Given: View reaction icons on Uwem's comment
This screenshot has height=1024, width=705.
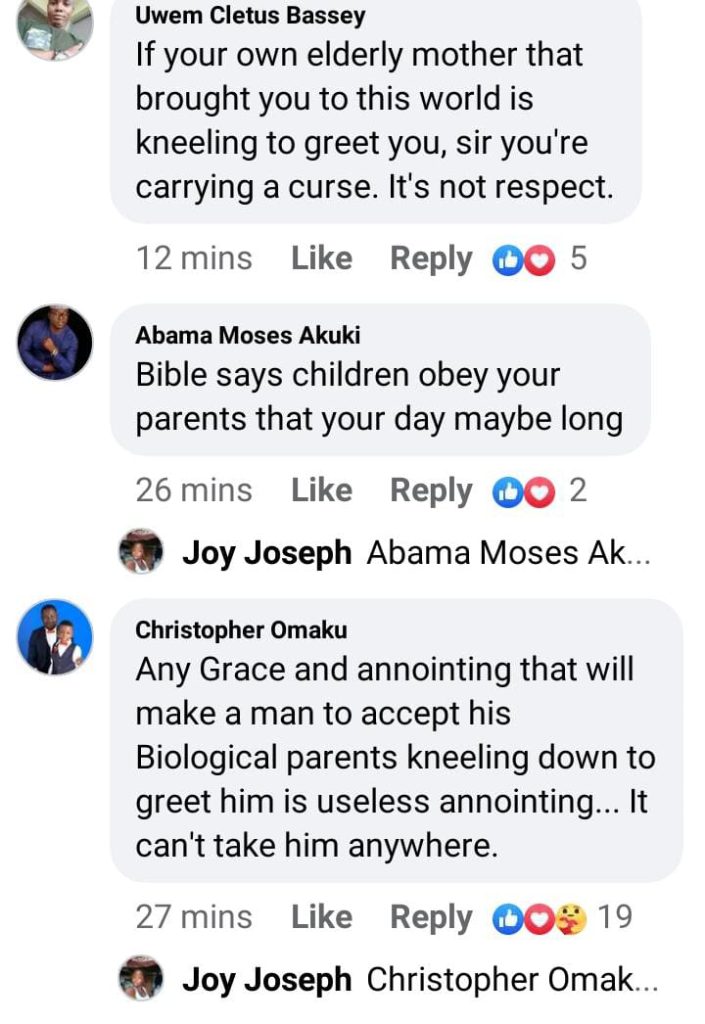Looking at the screenshot, I should click(x=524, y=260).
